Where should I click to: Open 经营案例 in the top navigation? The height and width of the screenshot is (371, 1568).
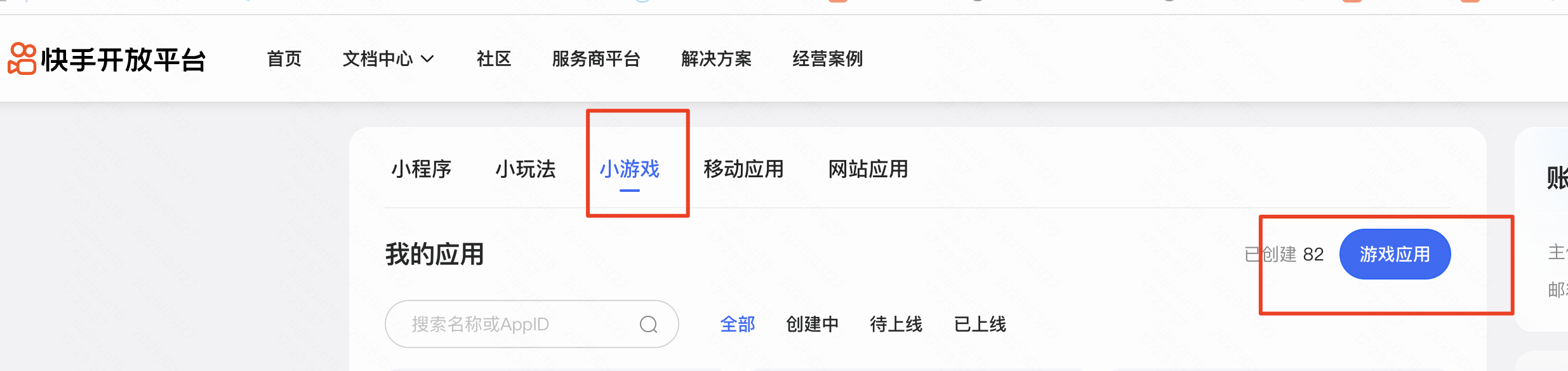point(828,59)
